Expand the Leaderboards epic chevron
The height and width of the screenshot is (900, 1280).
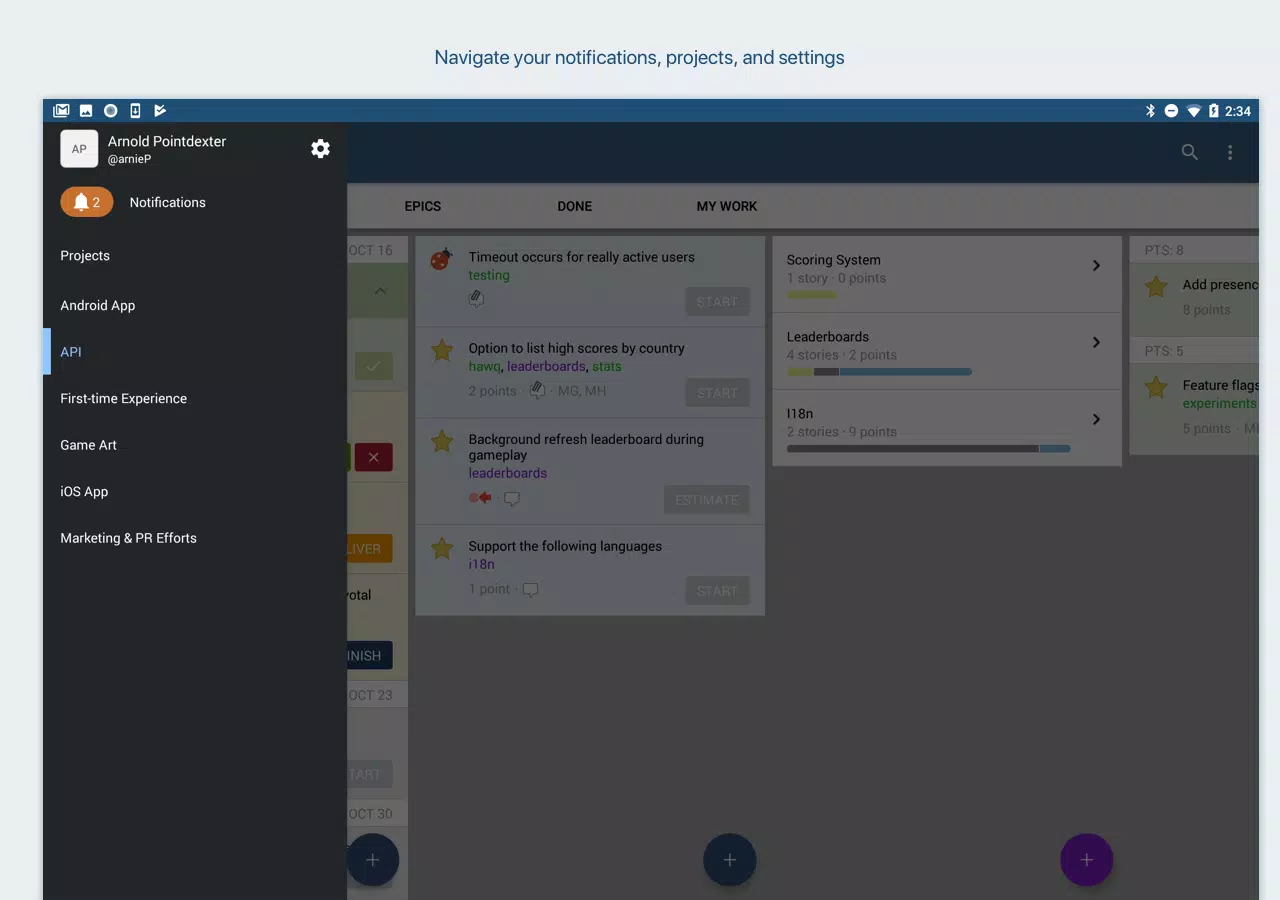(1096, 343)
